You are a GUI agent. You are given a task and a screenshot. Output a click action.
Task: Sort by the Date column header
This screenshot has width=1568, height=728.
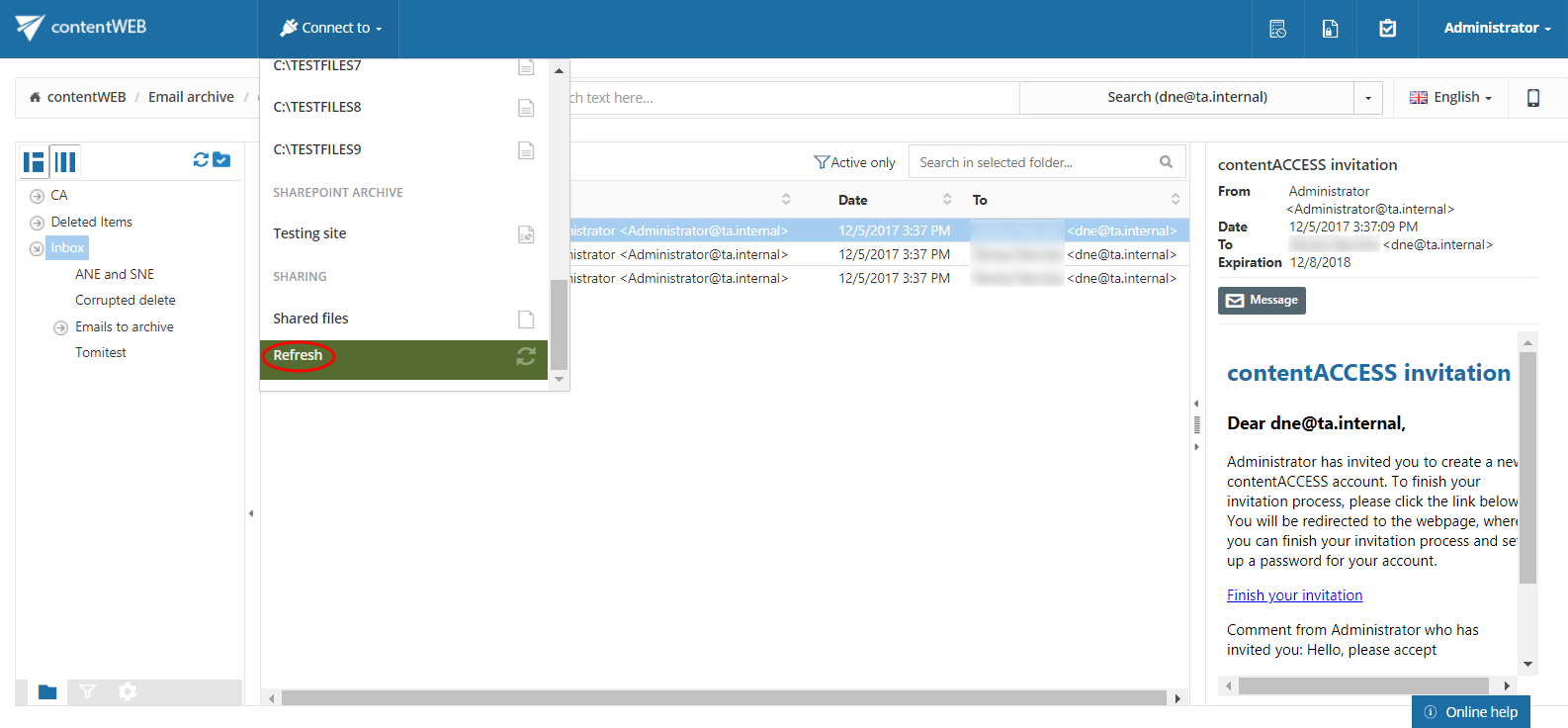pyautogui.click(x=852, y=200)
